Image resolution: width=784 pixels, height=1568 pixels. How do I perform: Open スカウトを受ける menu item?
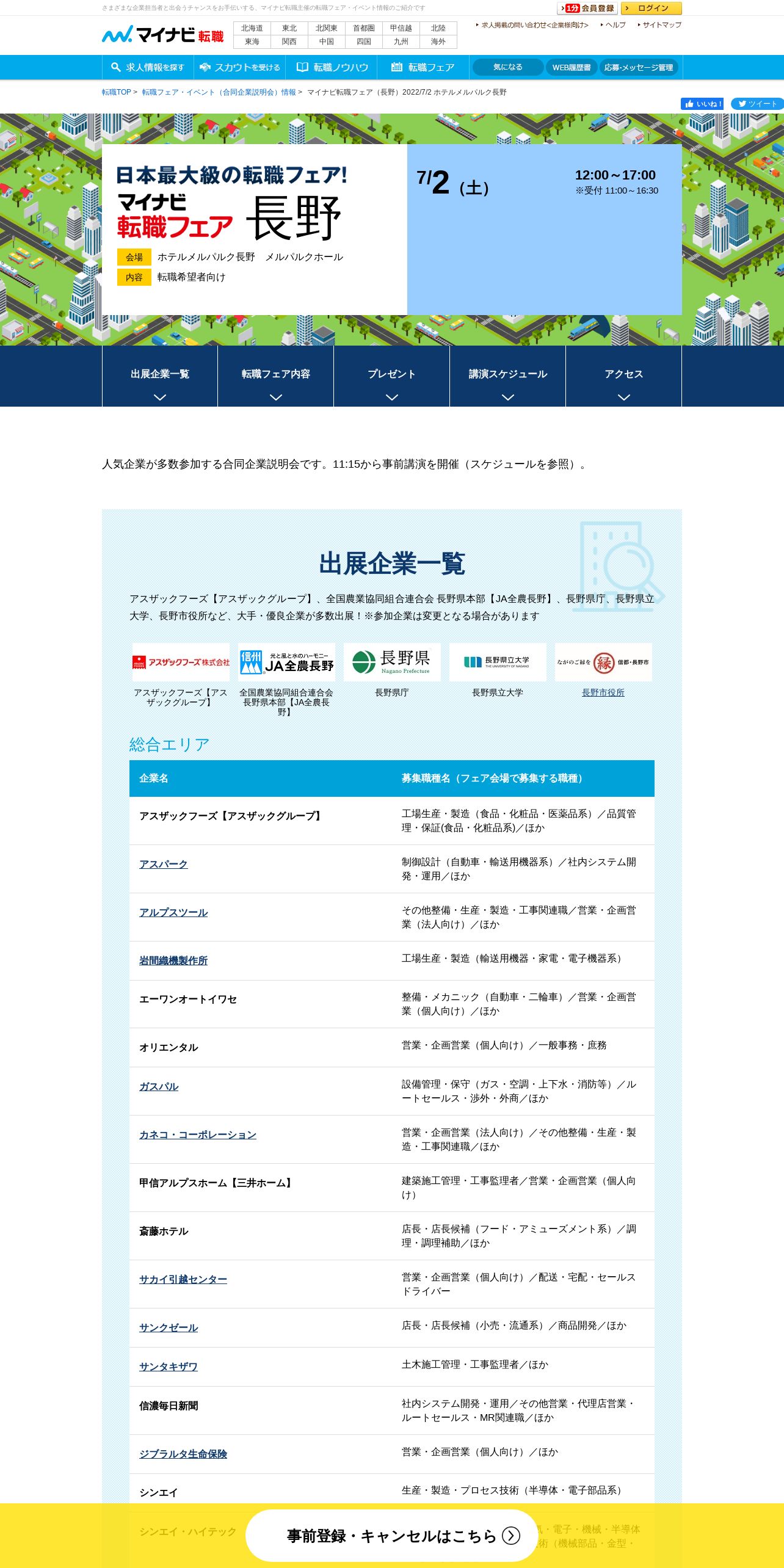pos(239,67)
